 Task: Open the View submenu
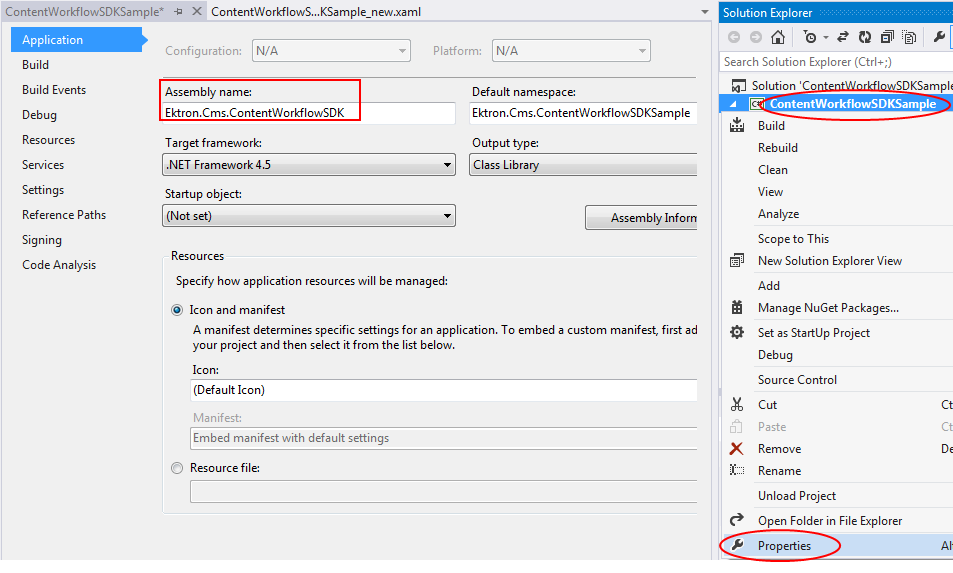[770, 191]
